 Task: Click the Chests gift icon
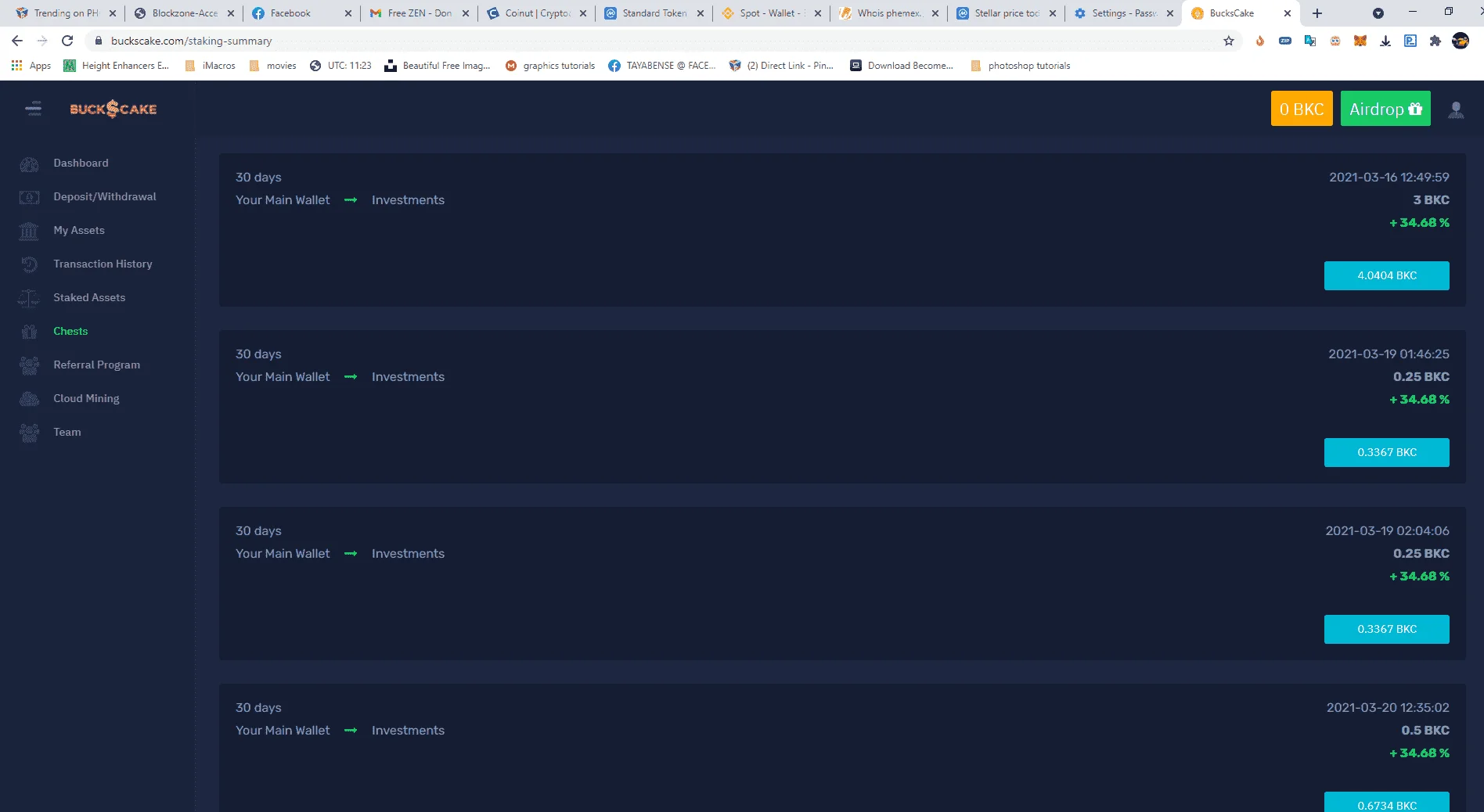tap(30, 332)
